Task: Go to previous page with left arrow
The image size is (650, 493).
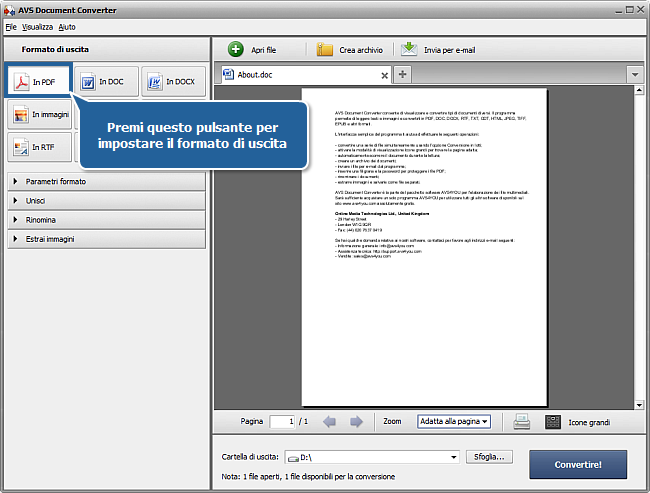Action: click(329, 422)
